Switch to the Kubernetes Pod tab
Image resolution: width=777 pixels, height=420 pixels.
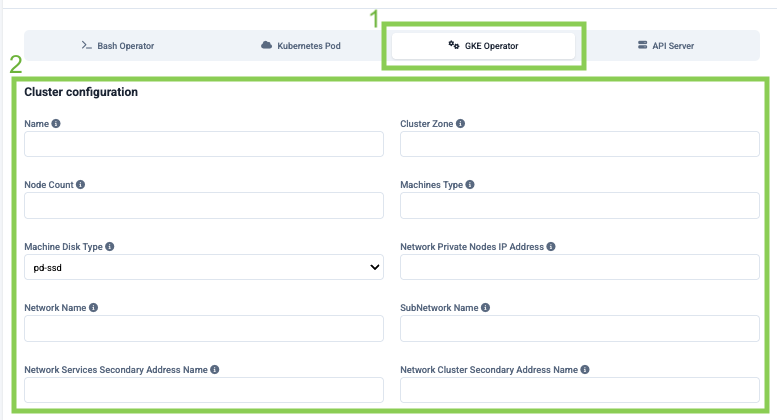[x=301, y=46]
